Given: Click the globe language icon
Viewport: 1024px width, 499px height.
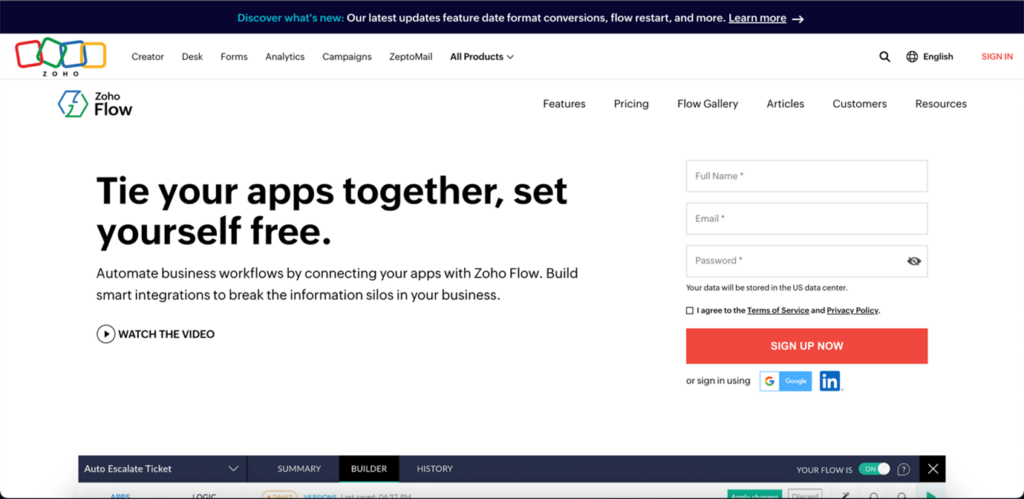Looking at the screenshot, I should click(912, 57).
